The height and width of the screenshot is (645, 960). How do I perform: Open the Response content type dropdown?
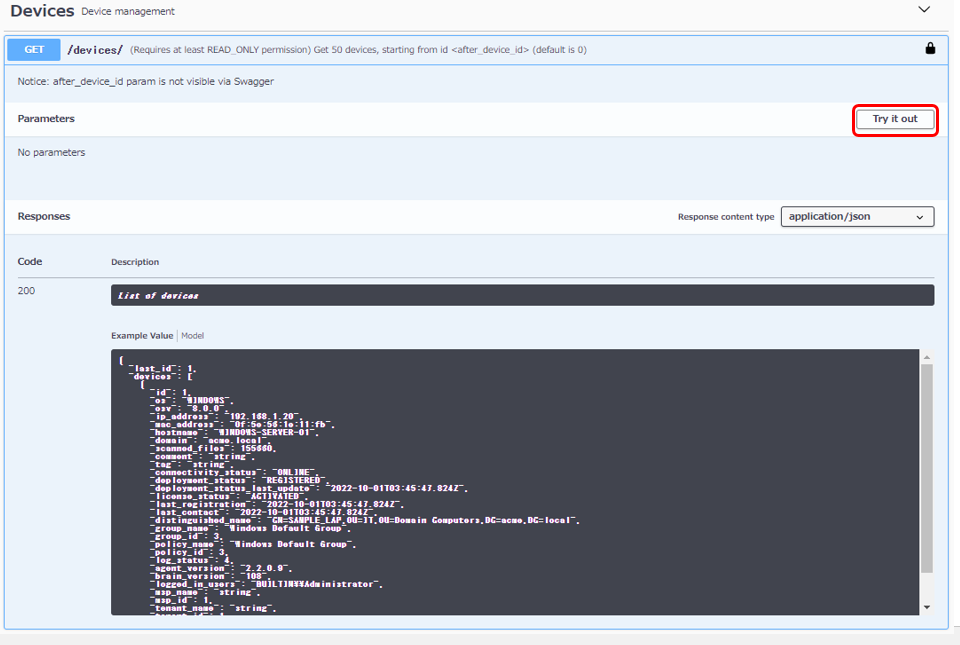point(857,216)
